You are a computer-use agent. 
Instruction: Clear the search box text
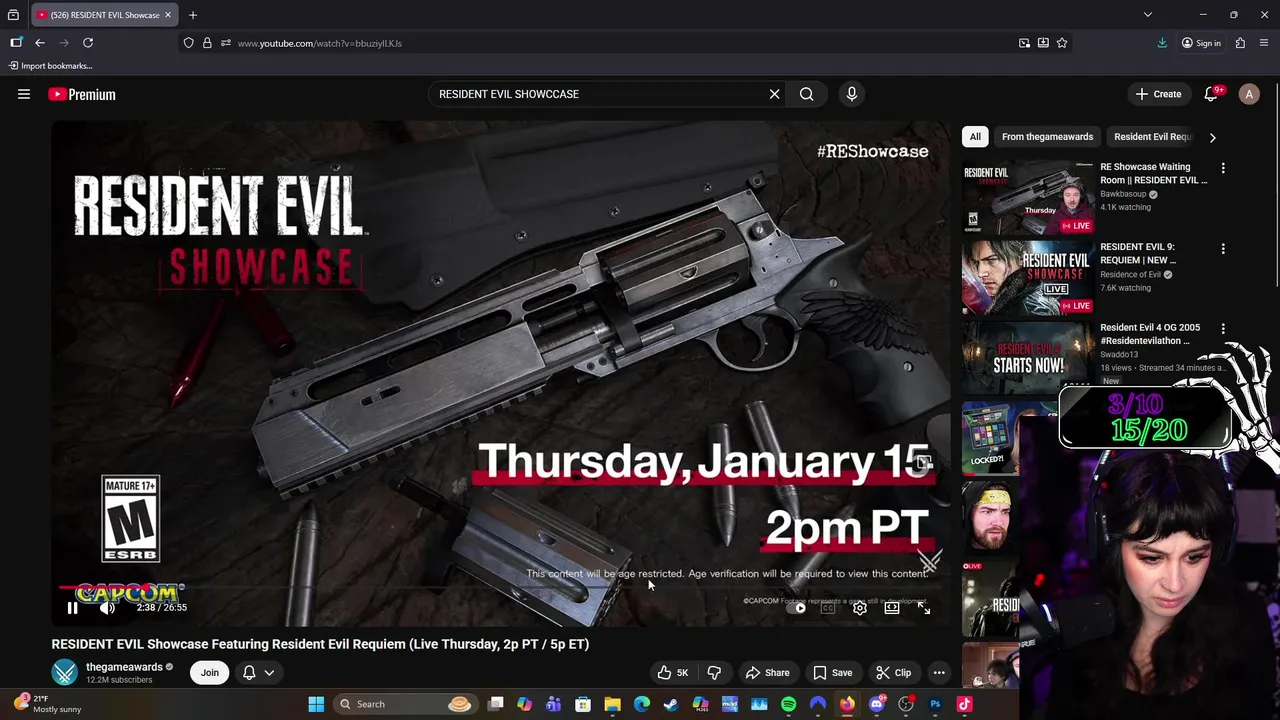pos(774,94)
